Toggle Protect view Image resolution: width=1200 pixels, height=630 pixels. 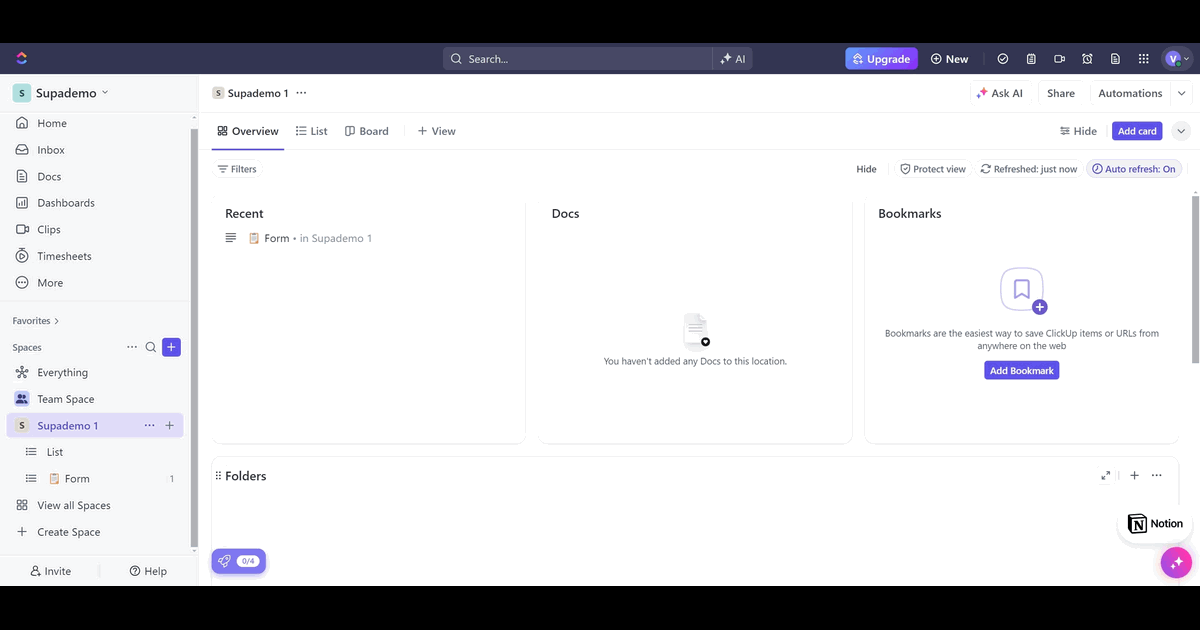point(933,169)
